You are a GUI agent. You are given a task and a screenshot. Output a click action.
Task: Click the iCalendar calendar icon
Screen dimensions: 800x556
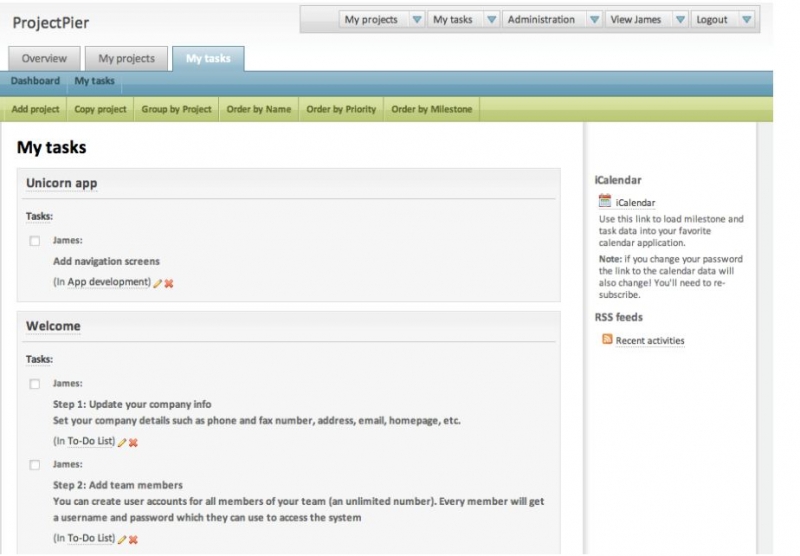coord(605,201)
